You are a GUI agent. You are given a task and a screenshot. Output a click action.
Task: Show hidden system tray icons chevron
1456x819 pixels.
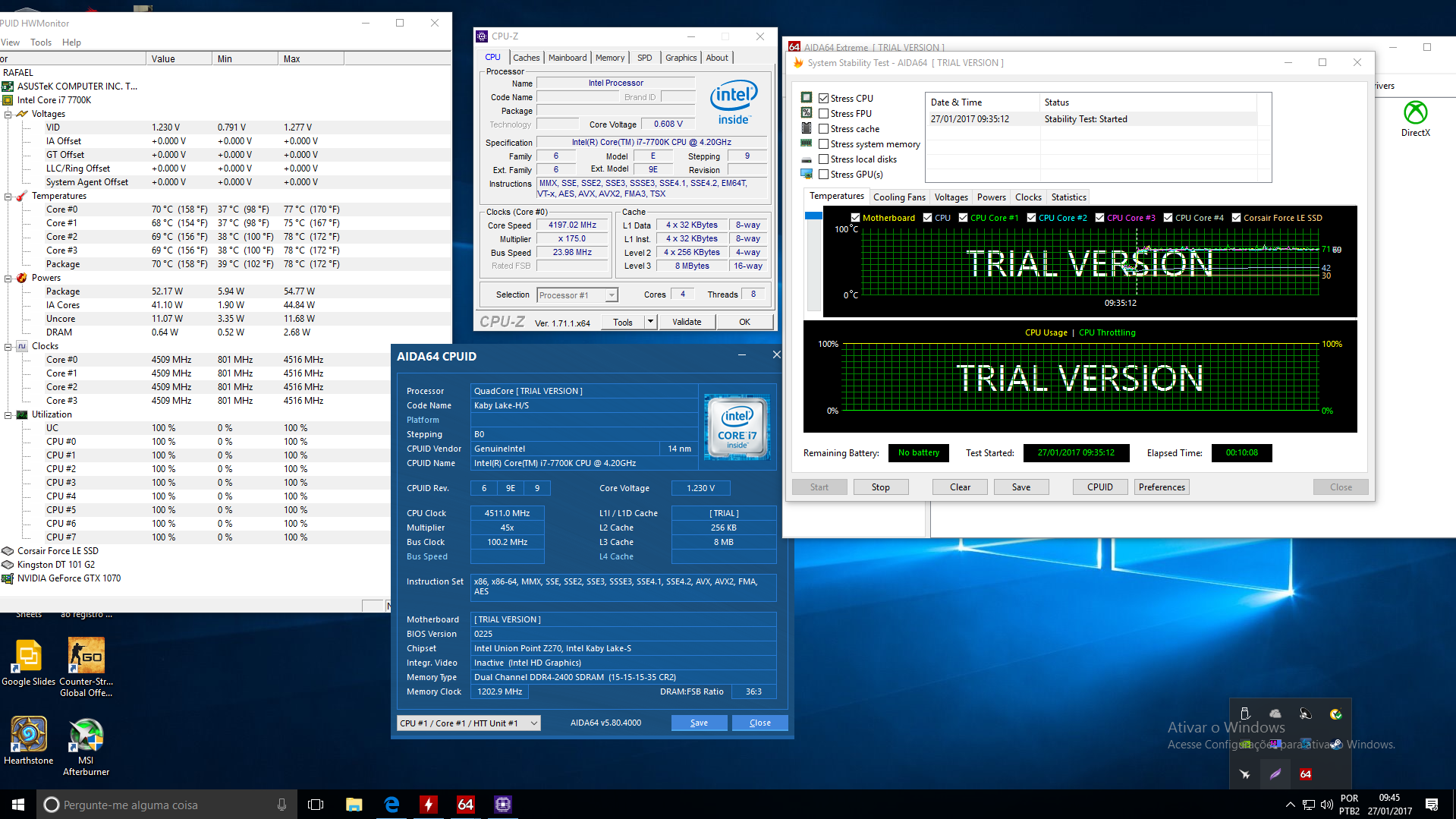click(1290, 805)
